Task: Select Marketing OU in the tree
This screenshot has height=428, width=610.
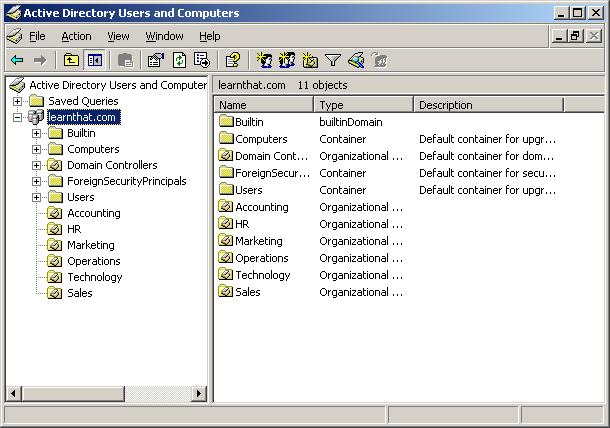Action: pyautogui.click(x=91, y=245)
